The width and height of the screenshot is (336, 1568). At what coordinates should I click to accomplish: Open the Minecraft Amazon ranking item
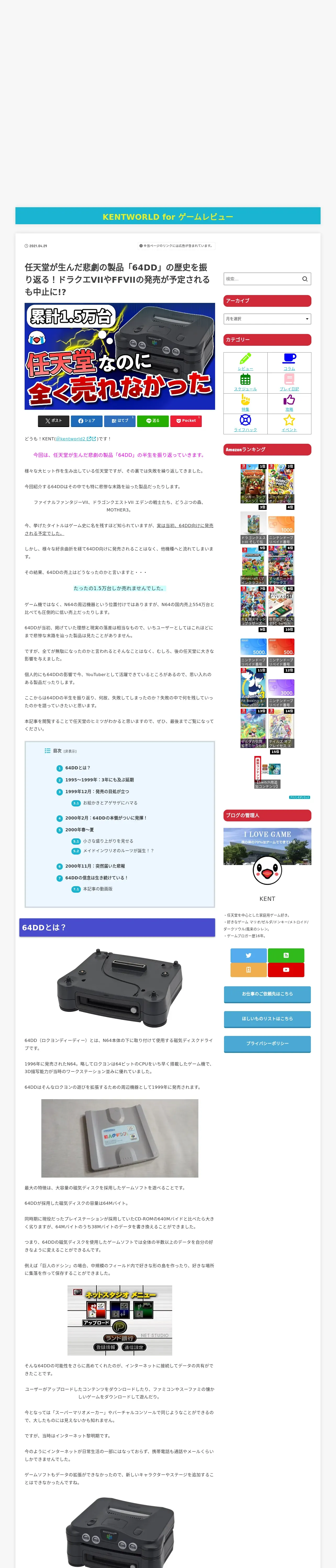click(253, 566)
